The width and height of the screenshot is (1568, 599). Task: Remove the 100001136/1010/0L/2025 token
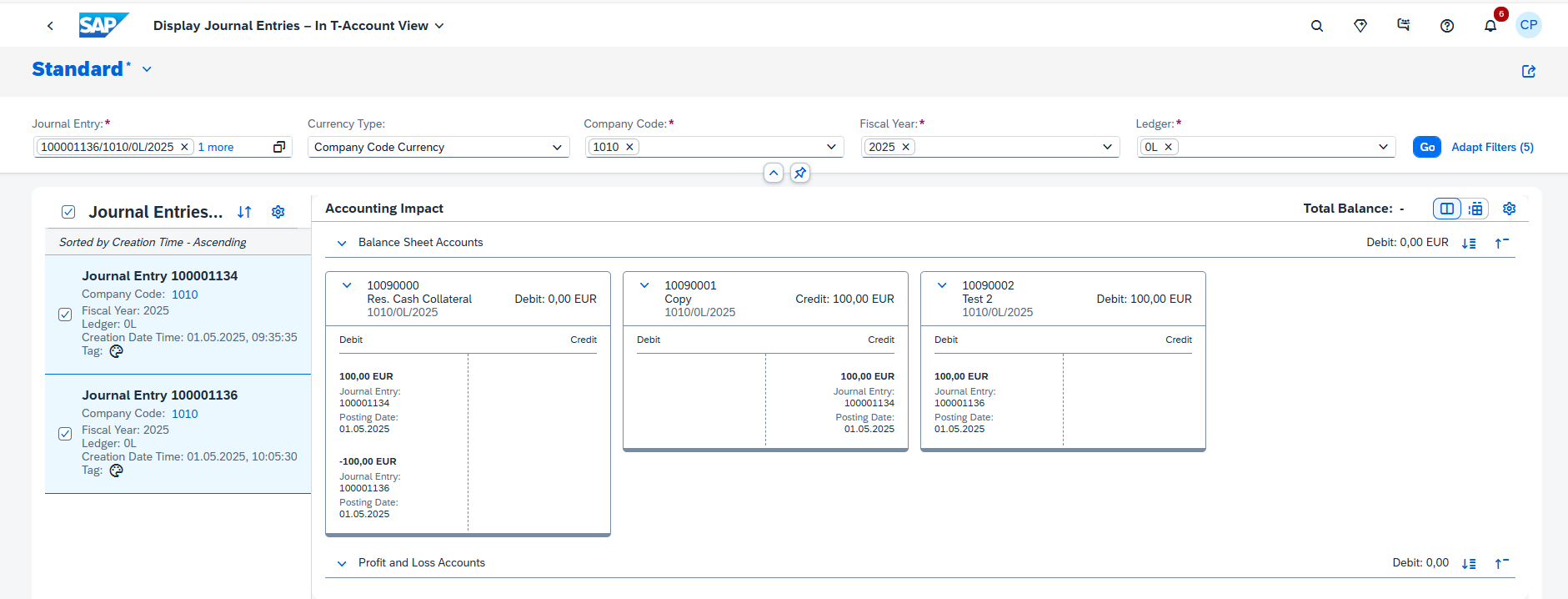pyautogui.click(x=184, y=147)
